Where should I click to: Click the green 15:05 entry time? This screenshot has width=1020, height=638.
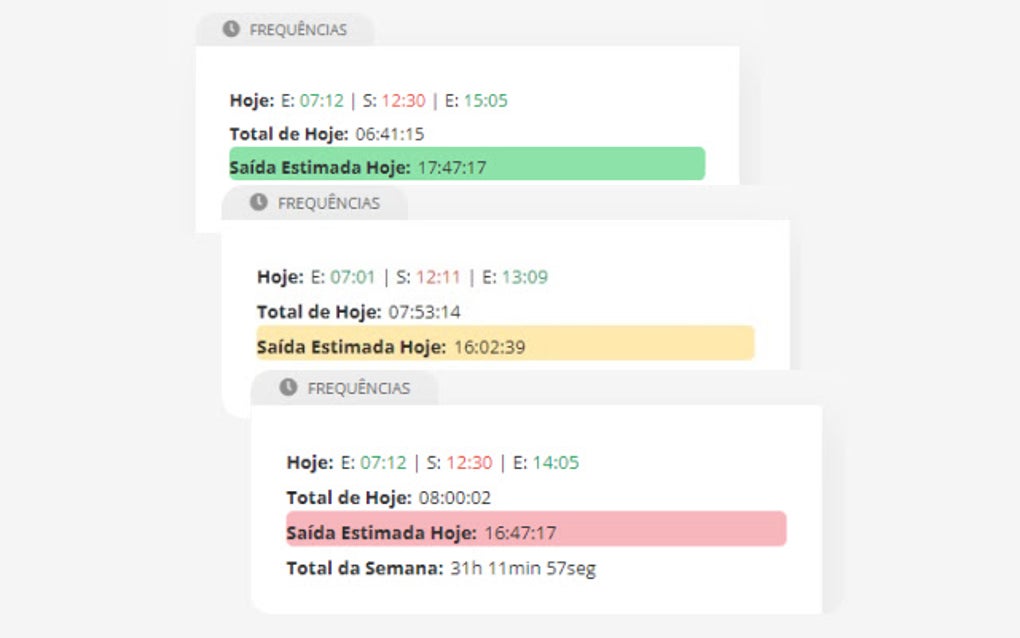click(x=486, y=100)
